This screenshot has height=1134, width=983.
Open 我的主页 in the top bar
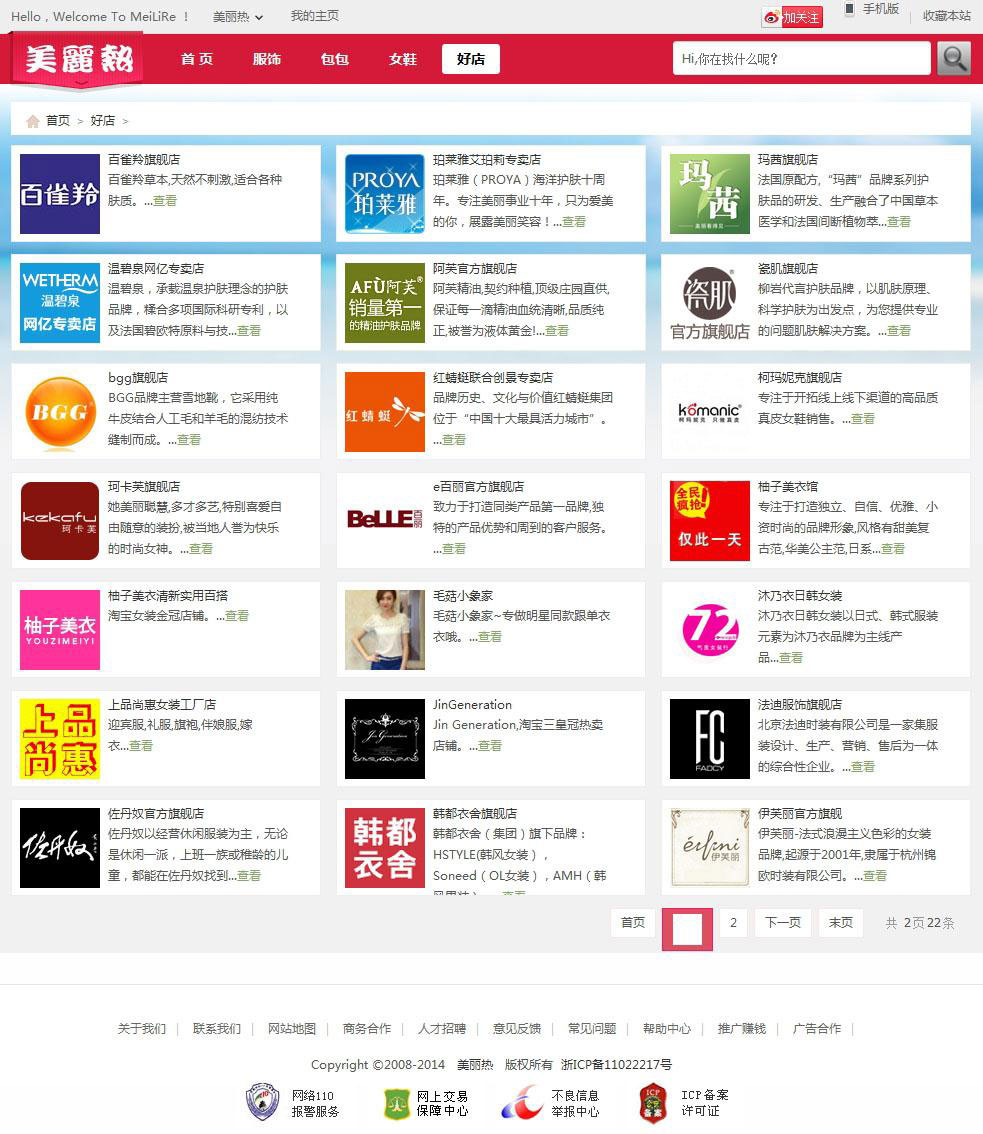coord(315,16)
